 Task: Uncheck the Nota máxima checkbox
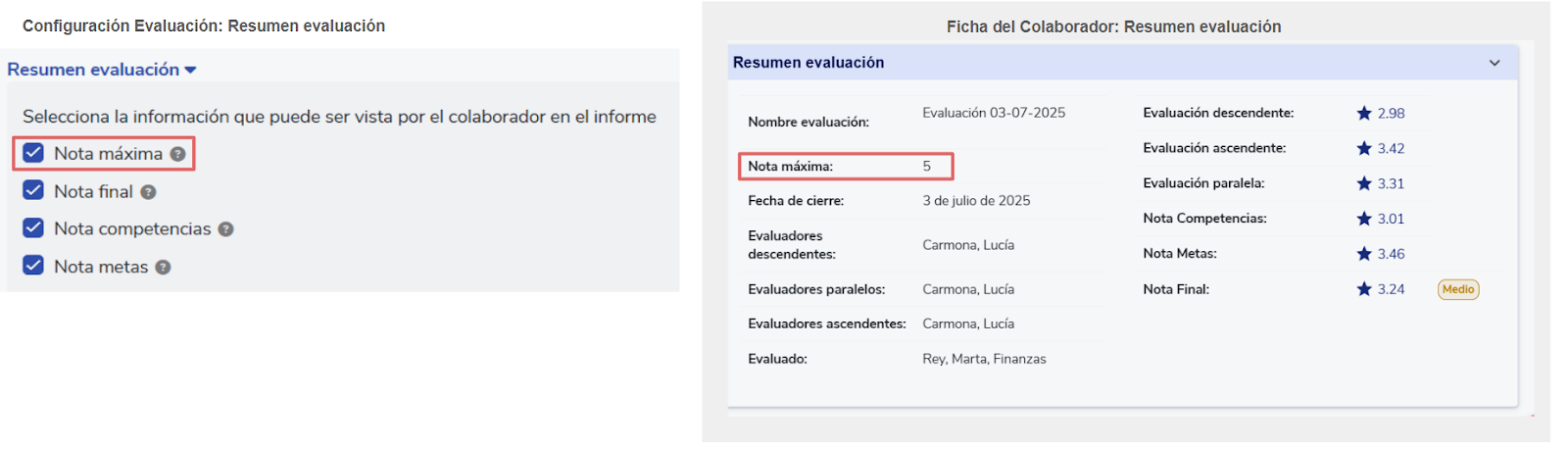point(33,153)
